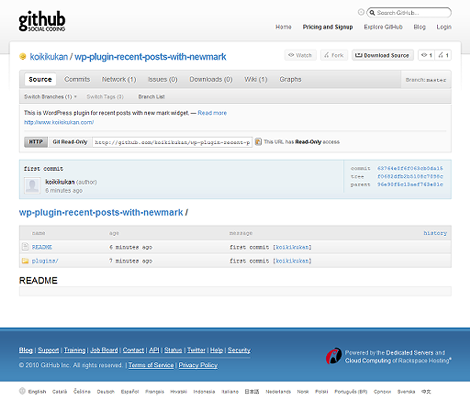Select Git Read-Only clone option

[x=70, y=142]
